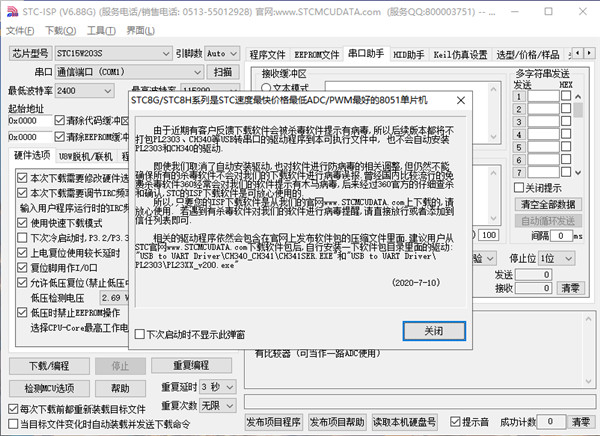Click the 间隔 ms input field
Viewport: 600px width, 436px height.
pos(561,236)
